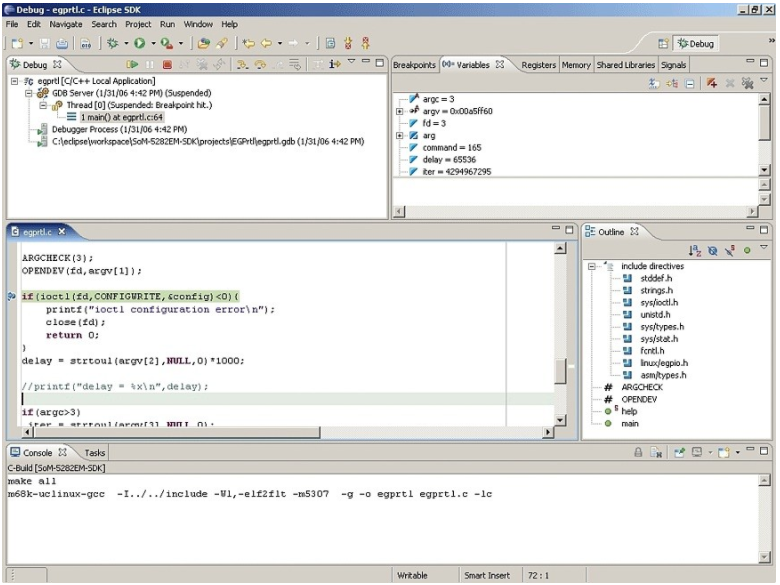780x585 pixels.
Task: Toggle Hide Static Members in Outline
Action: 729,251
